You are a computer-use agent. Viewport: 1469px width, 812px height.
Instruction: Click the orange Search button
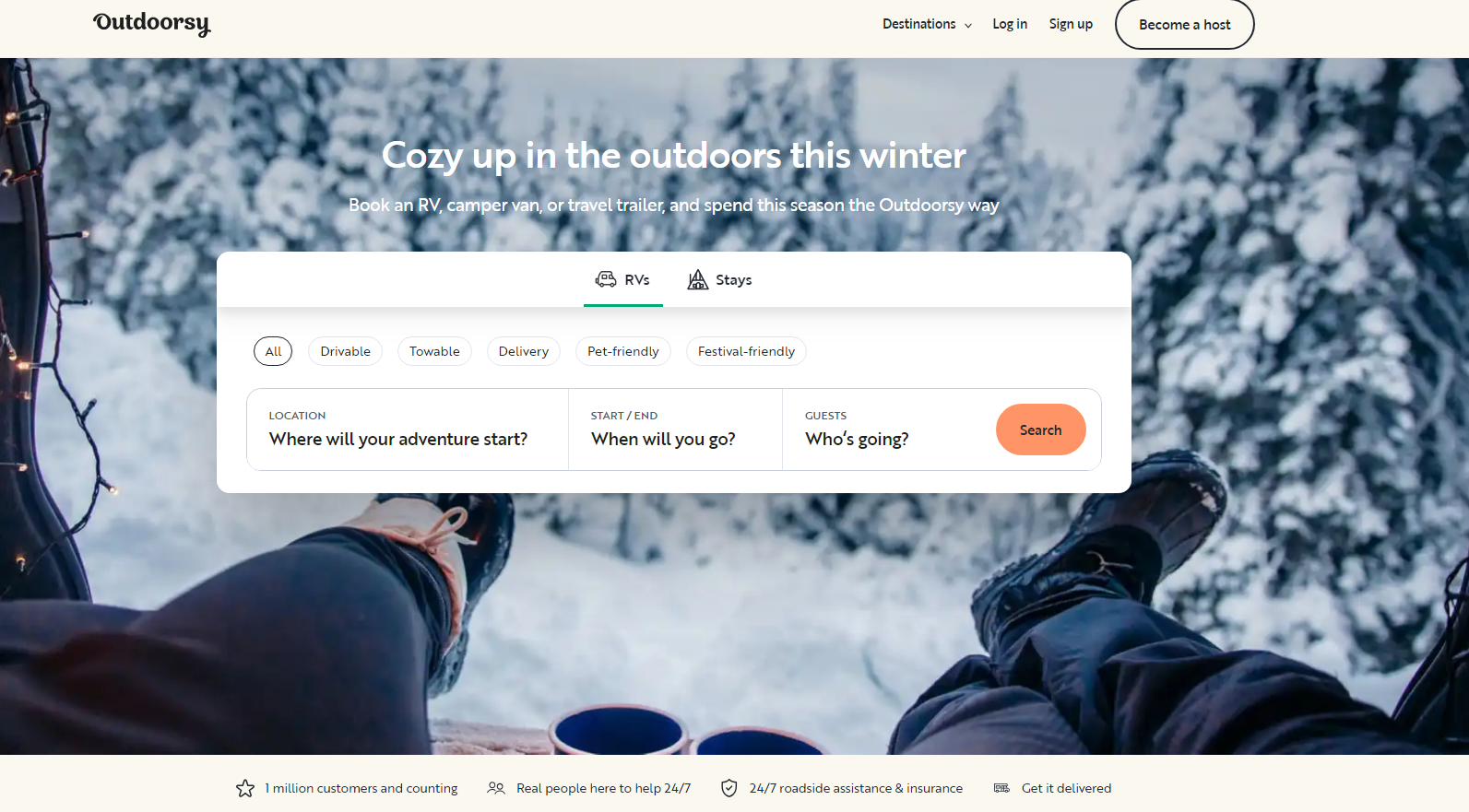pos(1041,430)
